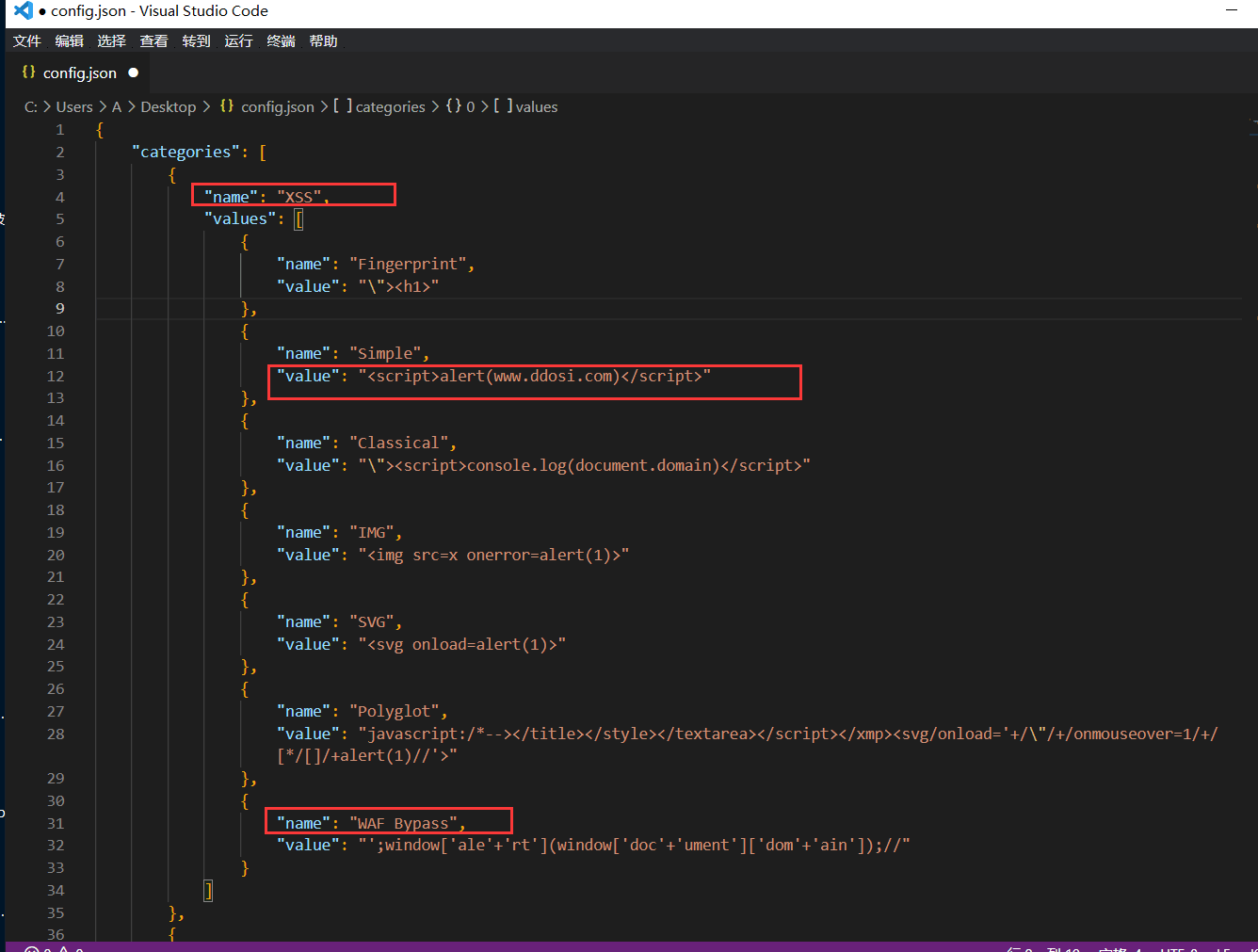1258x952 pixels.
Task: Open the 帮助 menu
Action: click(x=323, y=40)
